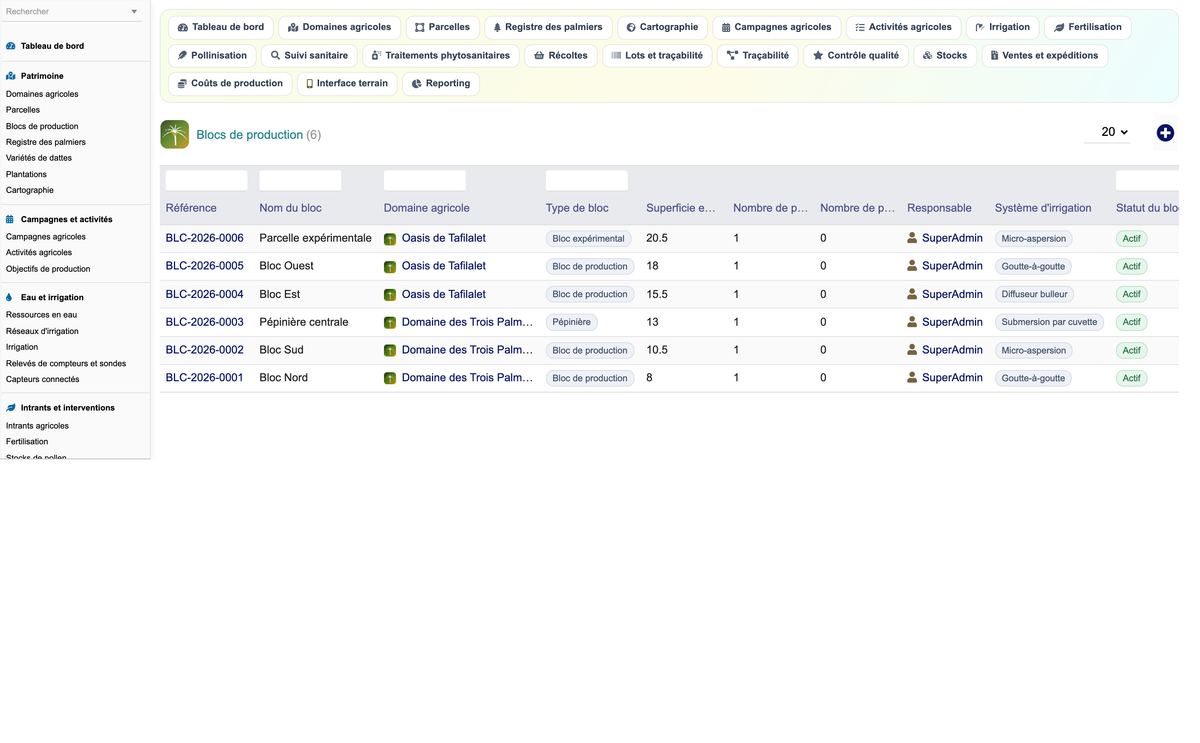The image size is (1200, 743).
Task: Click the user icon in Bloc Ouest row
Action: (912, 266)
